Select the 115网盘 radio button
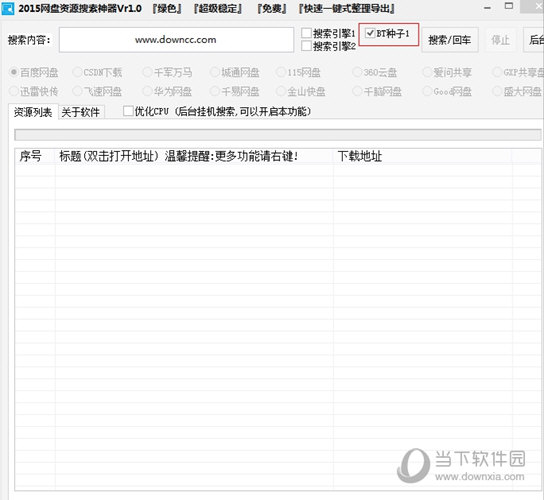544x500 pixels. [x=280, y=73]
